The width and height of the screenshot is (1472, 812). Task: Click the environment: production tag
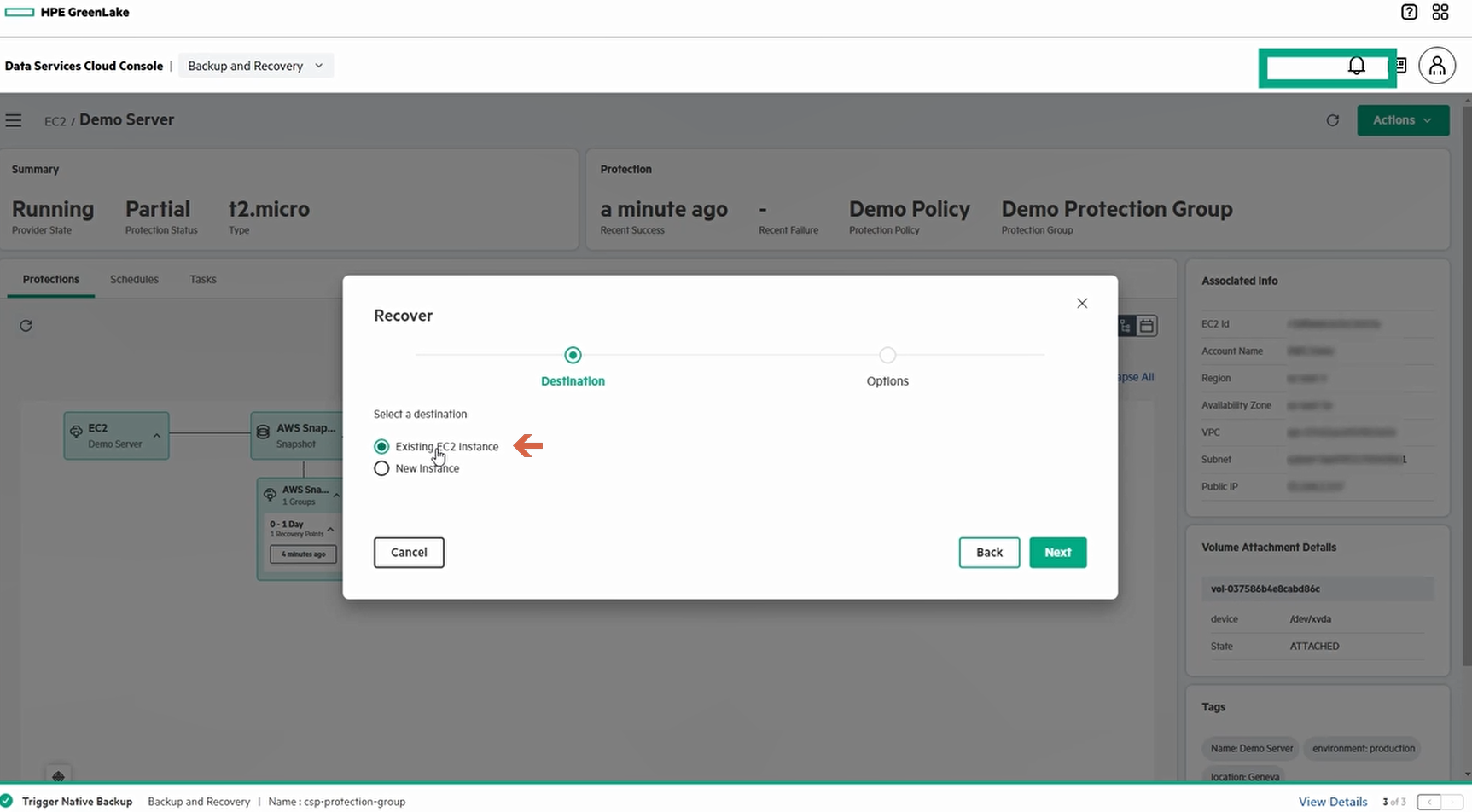tap(1363, 749)
